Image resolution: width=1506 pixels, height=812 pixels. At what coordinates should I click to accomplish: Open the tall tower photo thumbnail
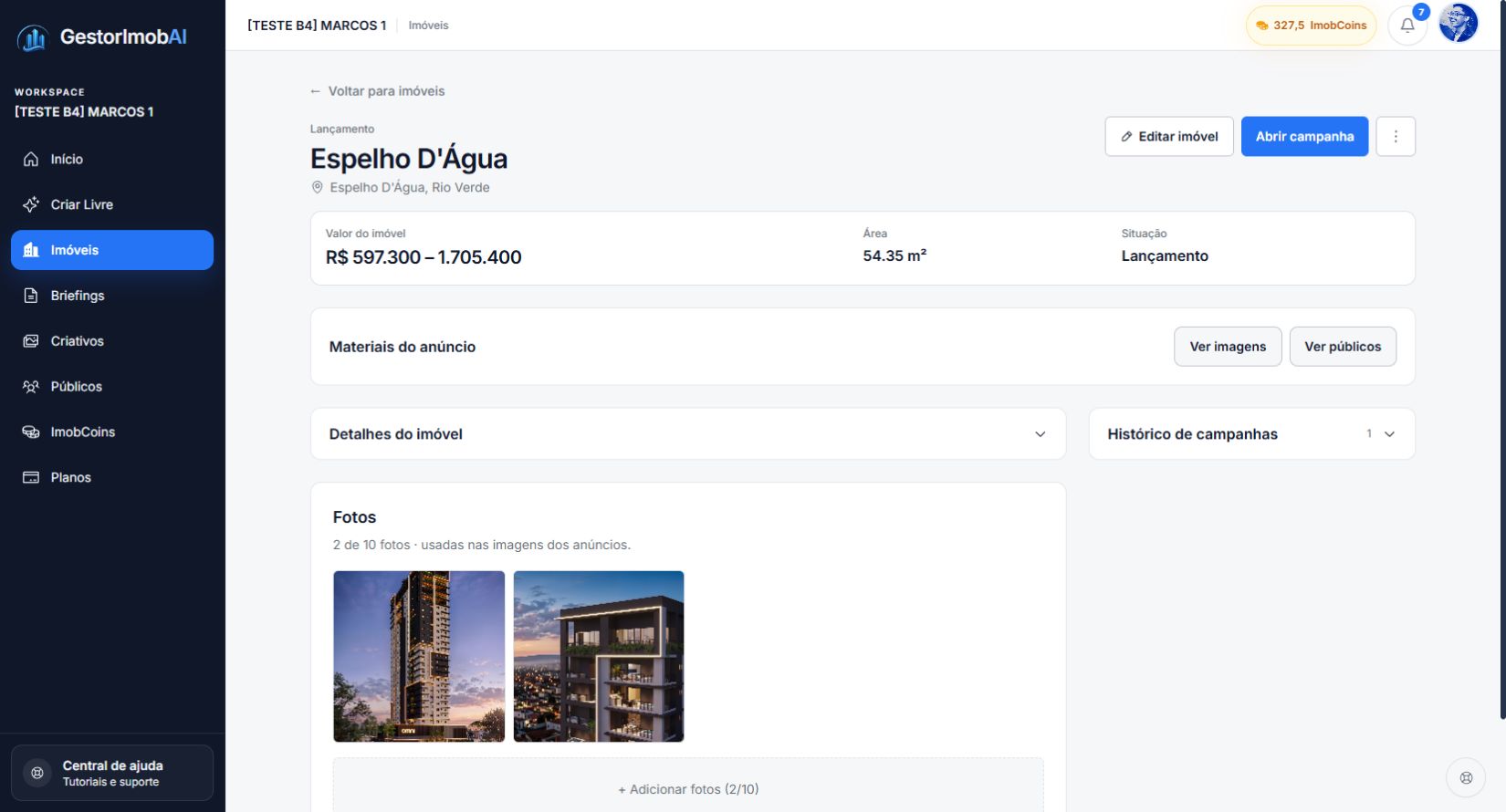coord(419,656)
